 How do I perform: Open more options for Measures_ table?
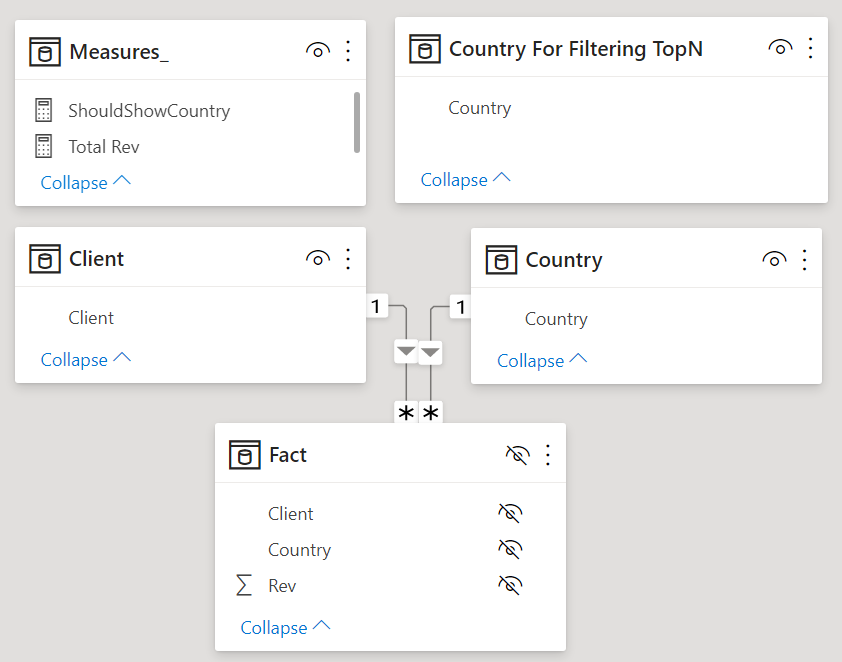click(x=348, y=51)
